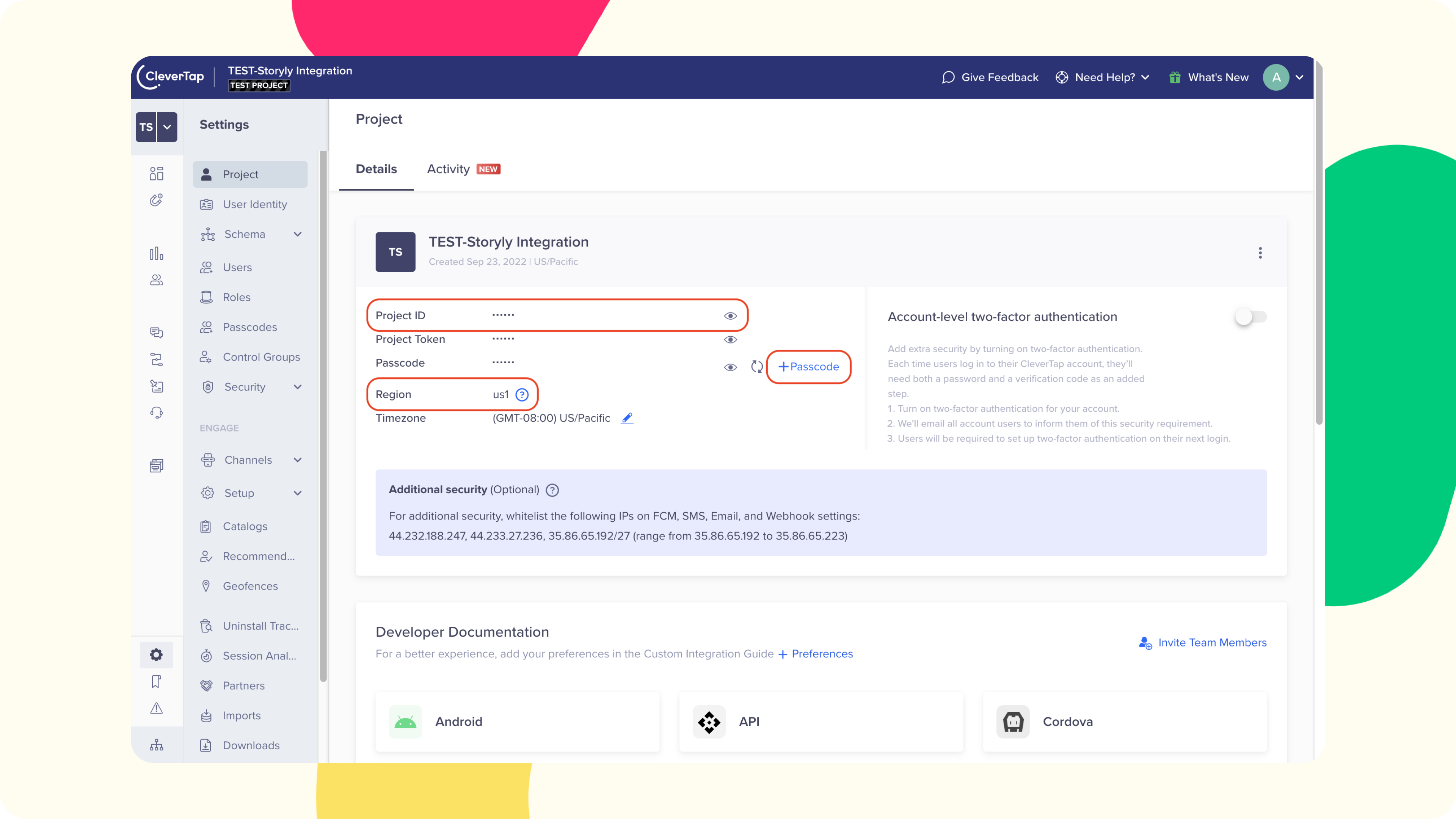Image resolution: width=1456 pixels, height=819 pixels.
Task: Click the Region help question mark icon
Action: tap(522, 394)
